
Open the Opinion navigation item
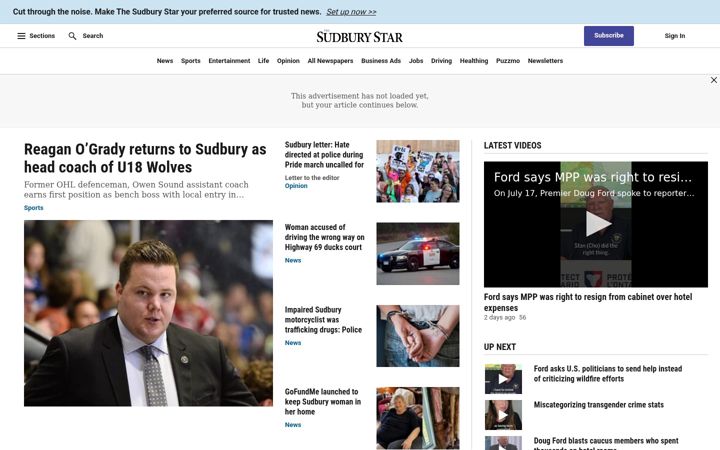coord(288,61)
